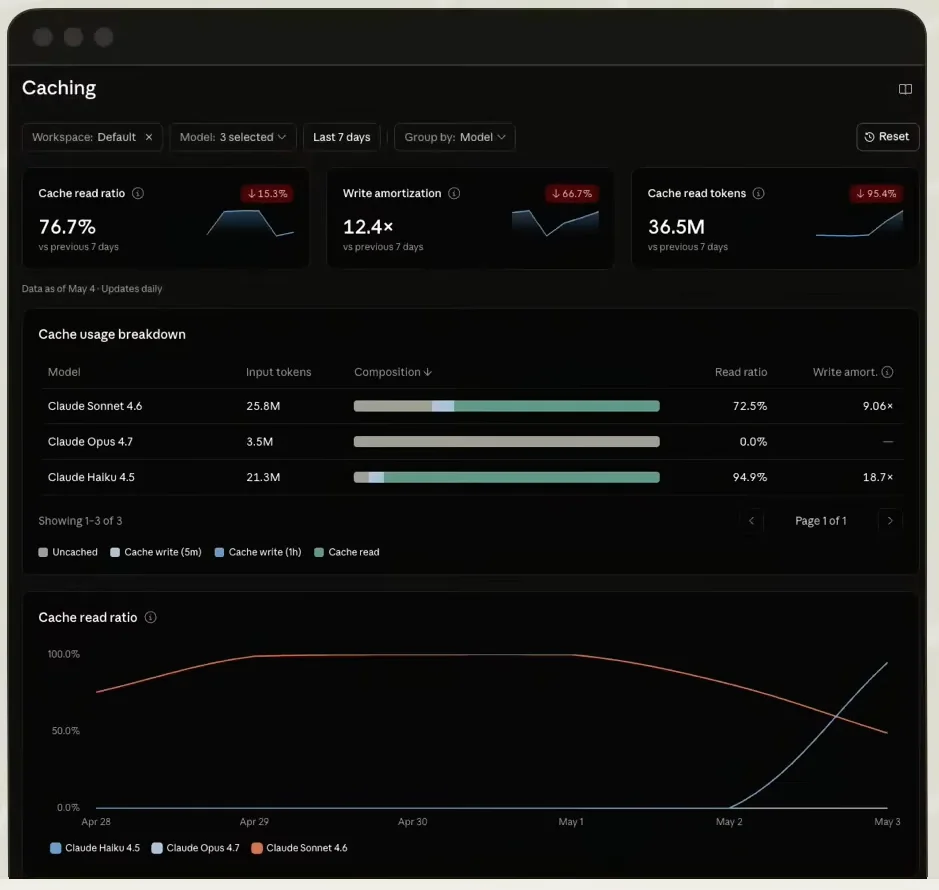Click the Reset button

tap(887, 137)
